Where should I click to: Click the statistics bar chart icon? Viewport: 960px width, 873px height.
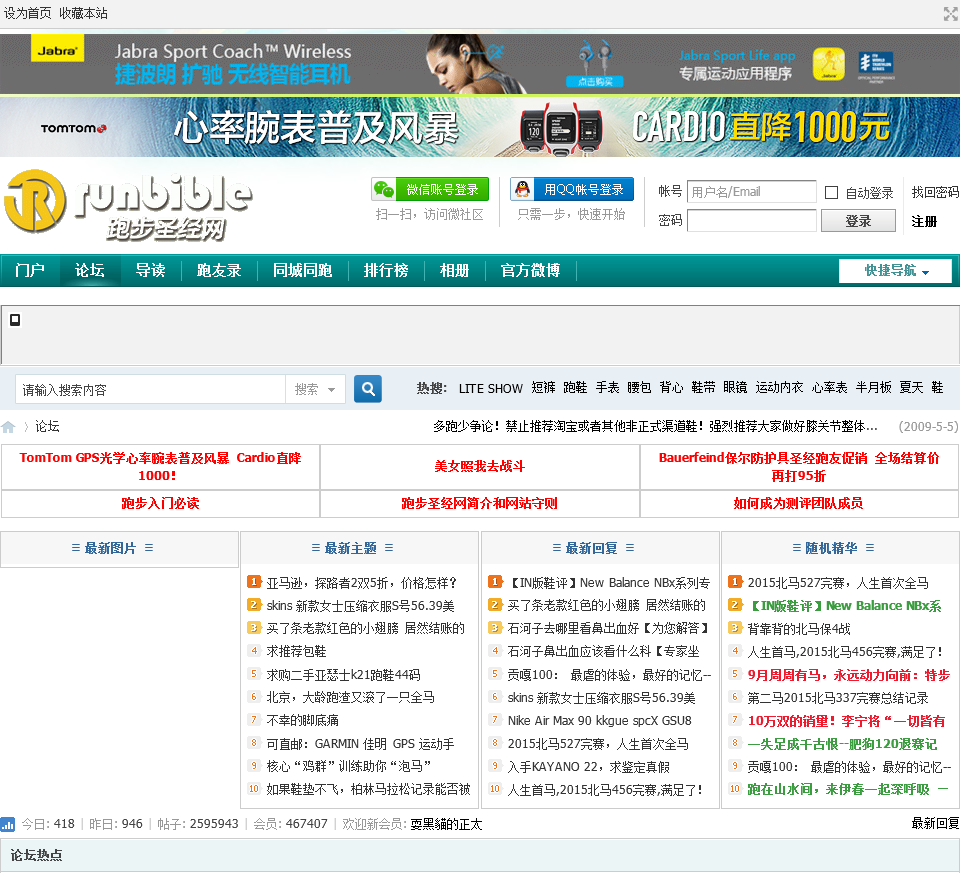point(8,824)
